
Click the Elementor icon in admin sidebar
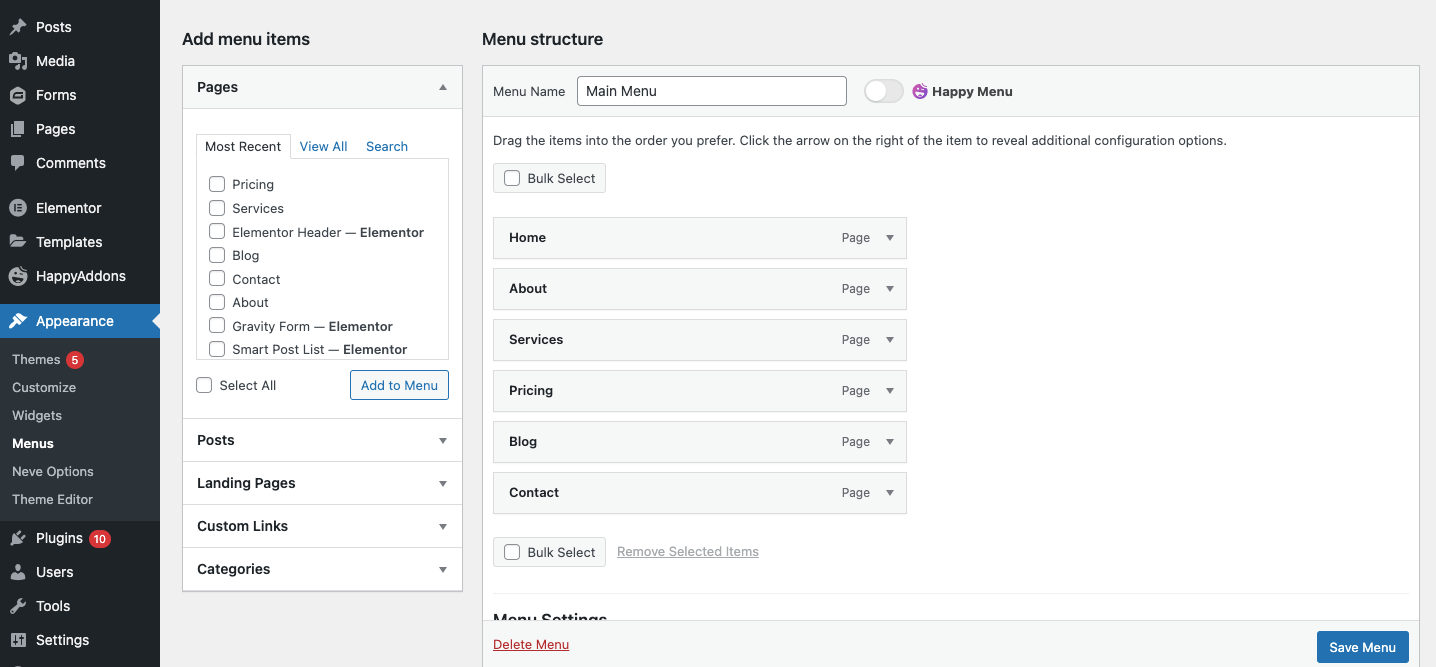pyautogui.click(x=18, y=208)
